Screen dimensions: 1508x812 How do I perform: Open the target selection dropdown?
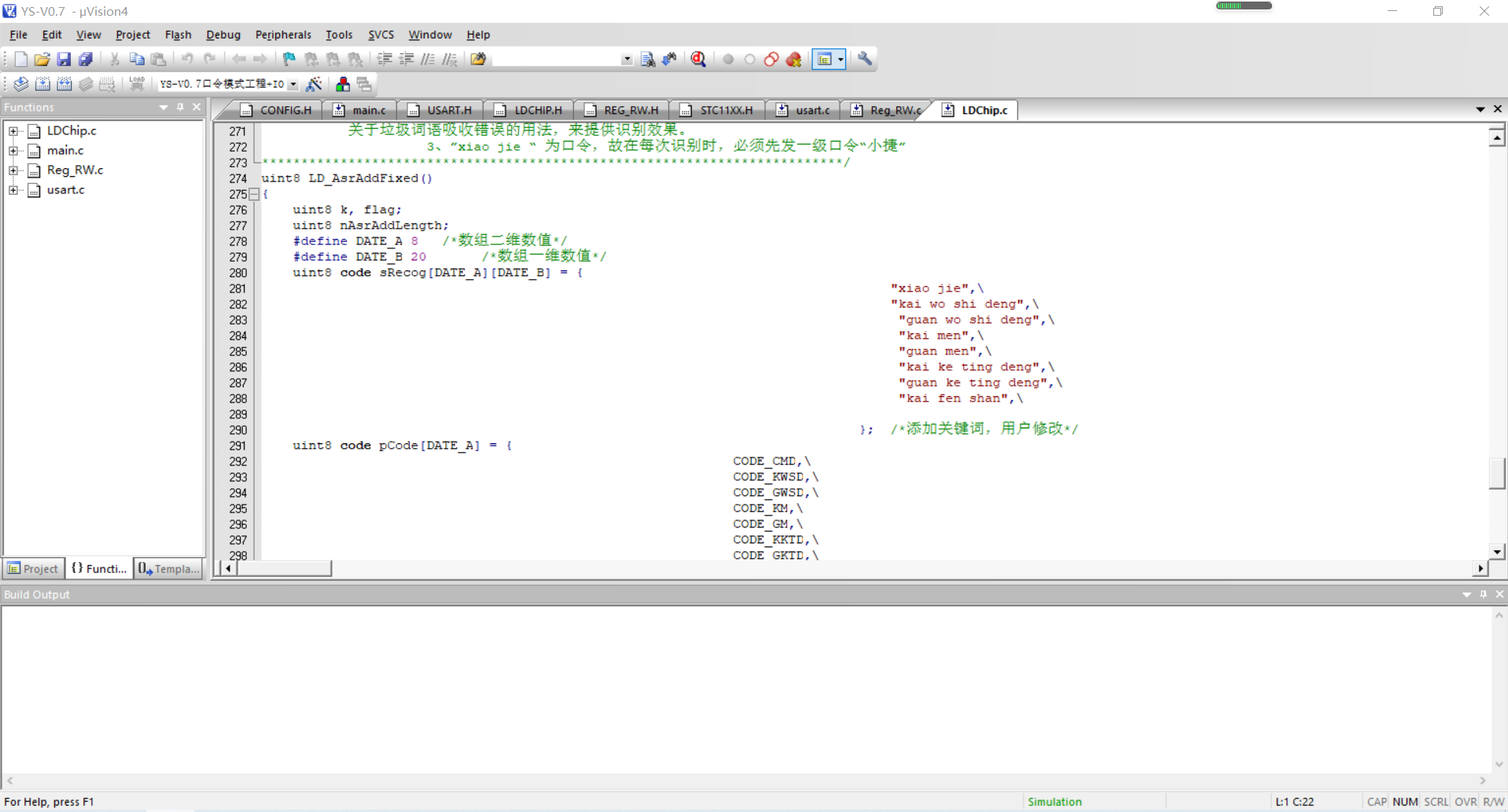pos(293,84)
